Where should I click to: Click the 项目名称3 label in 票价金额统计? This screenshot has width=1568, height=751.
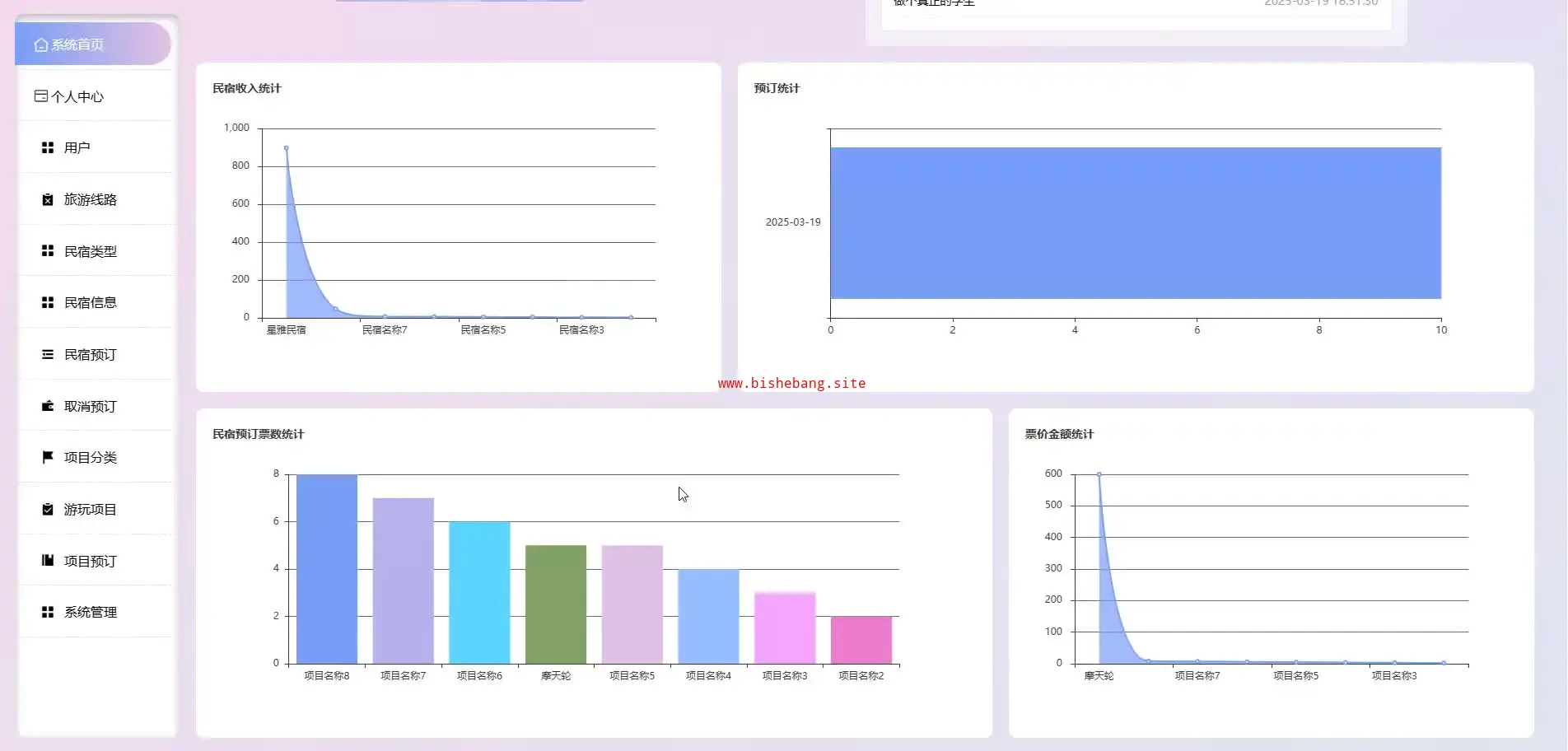click(1394, 676)
